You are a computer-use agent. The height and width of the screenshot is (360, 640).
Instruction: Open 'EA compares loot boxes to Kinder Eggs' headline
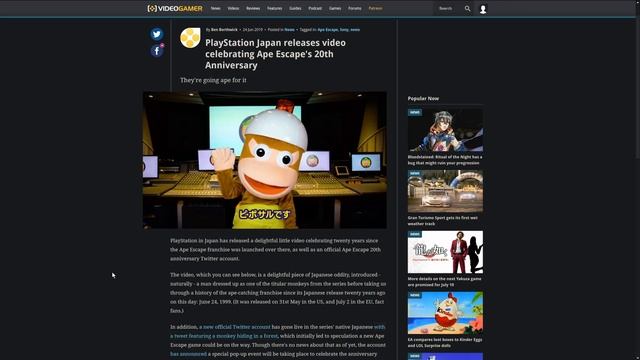point(445,342)
